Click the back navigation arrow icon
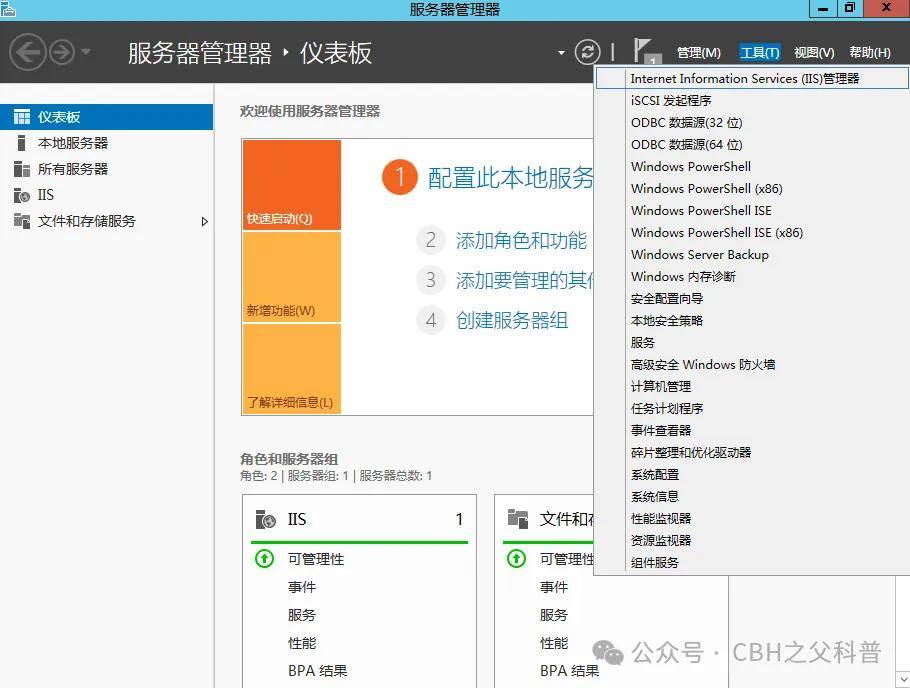The height and width of the screenshot is (688, 910). 28,52
